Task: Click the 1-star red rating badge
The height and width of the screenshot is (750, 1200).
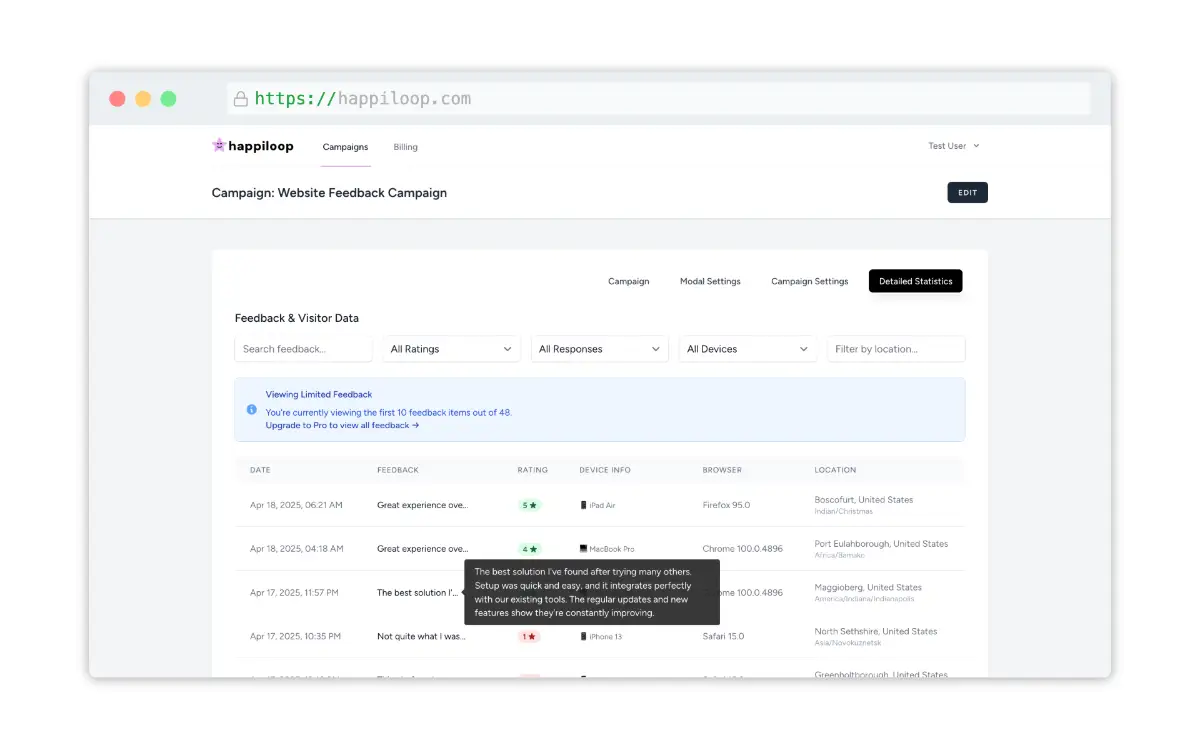Action: (x=529, y=637)
